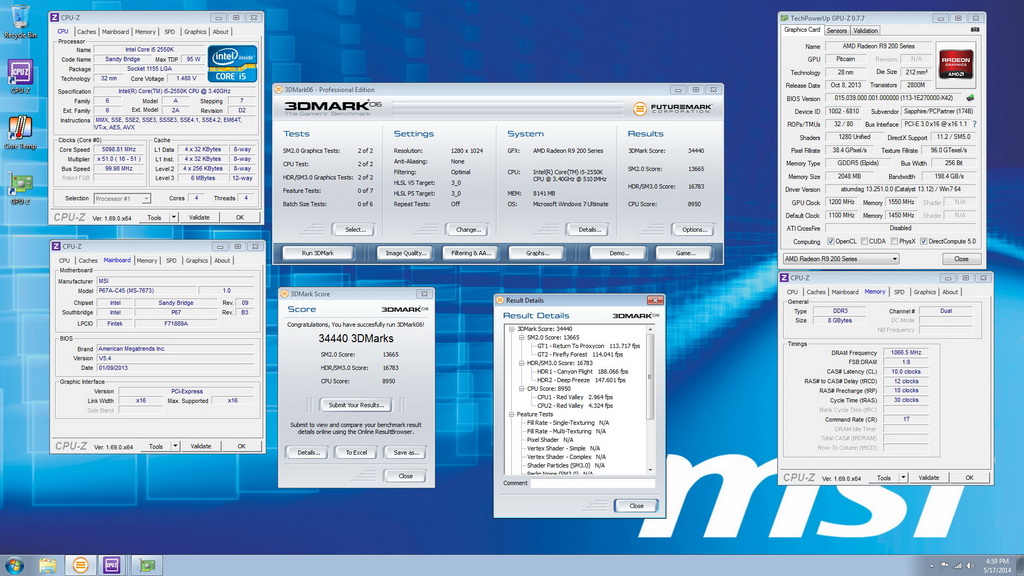
Task: Open About tab in top CPU-Z window
Action: click(x=221, y=31)
